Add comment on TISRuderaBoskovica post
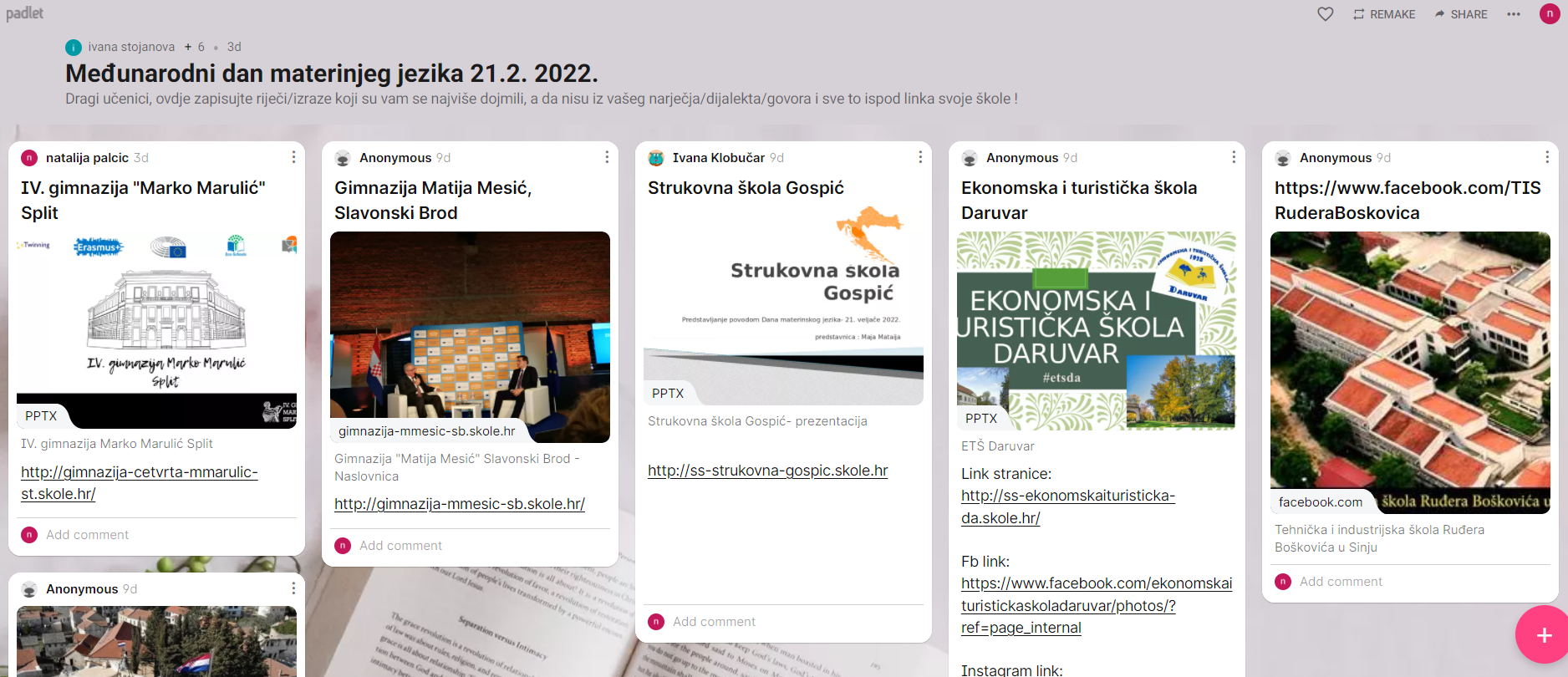The image size is (1568, 677). [1341, 582]
